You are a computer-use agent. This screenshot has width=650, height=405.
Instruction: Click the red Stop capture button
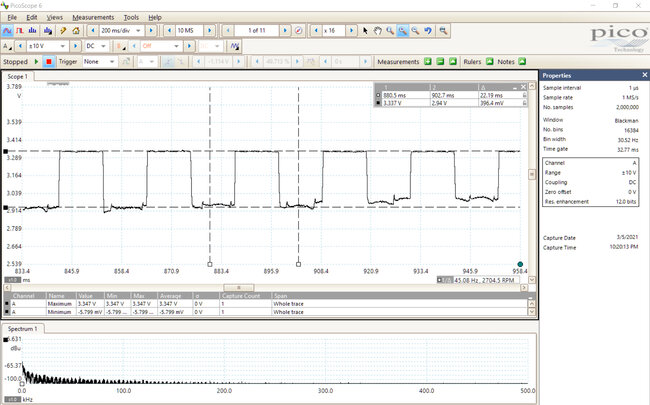(49, 61)
